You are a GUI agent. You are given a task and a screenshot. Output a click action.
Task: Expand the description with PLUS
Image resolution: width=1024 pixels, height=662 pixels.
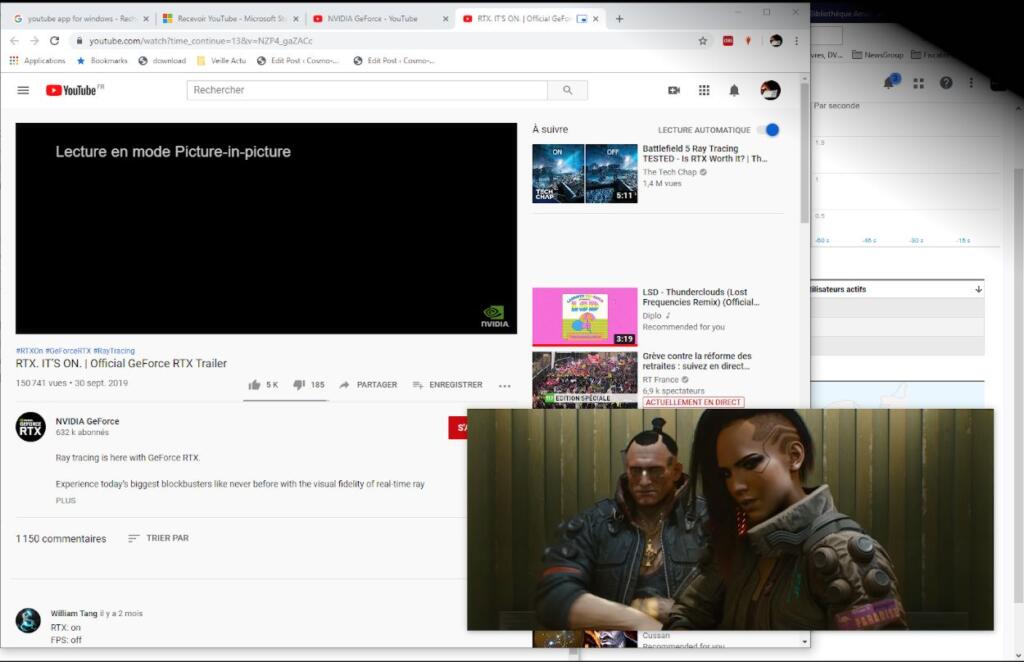point(65,500)
